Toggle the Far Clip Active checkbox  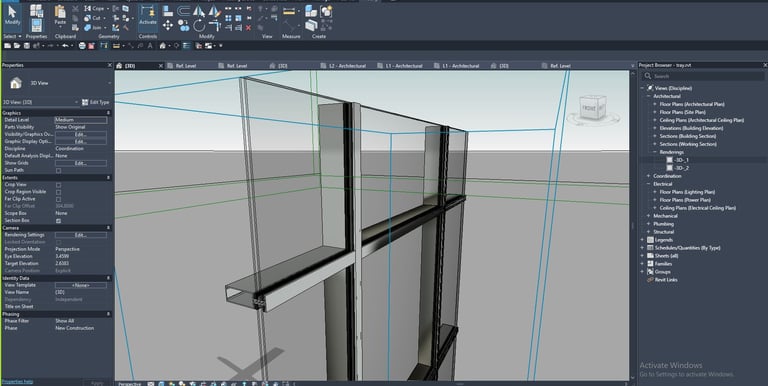point(58,199)
